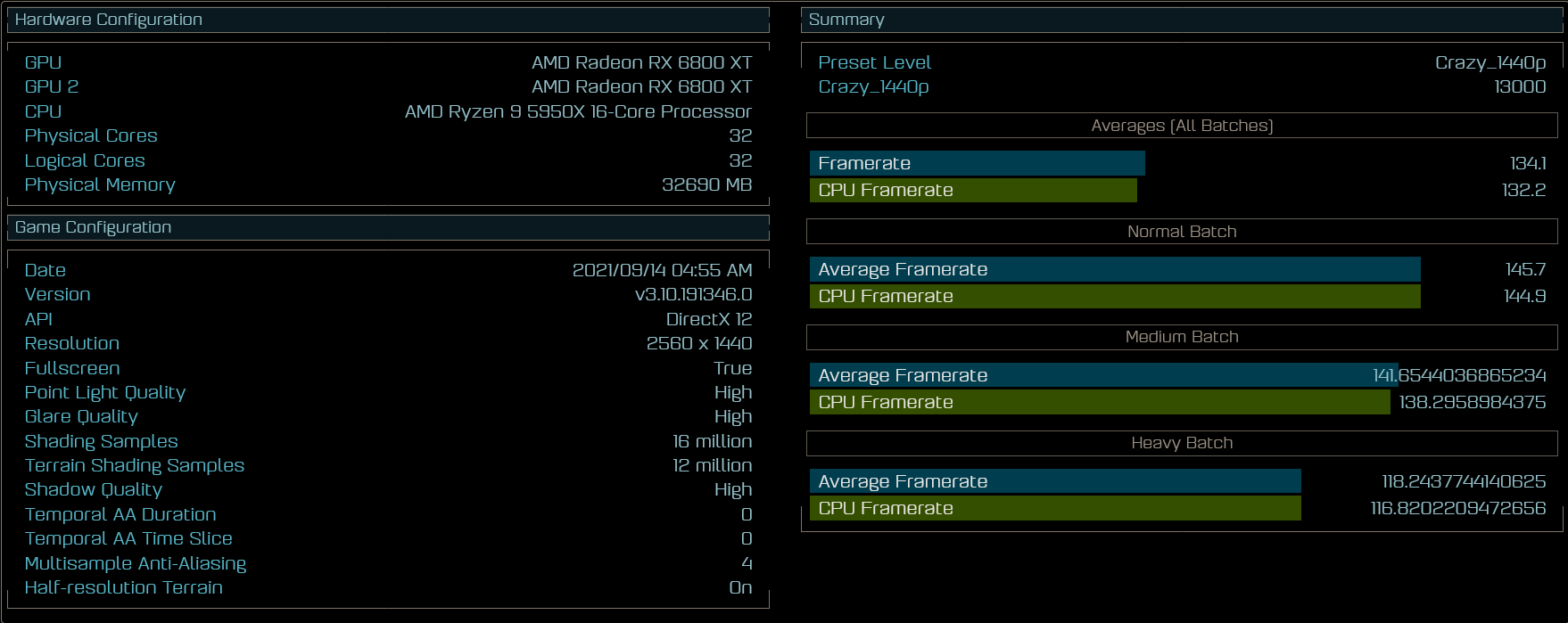Select the Heavy Batch section title
The height and width of the screenshot is (623, 1568).
[x=1182, y=443]
